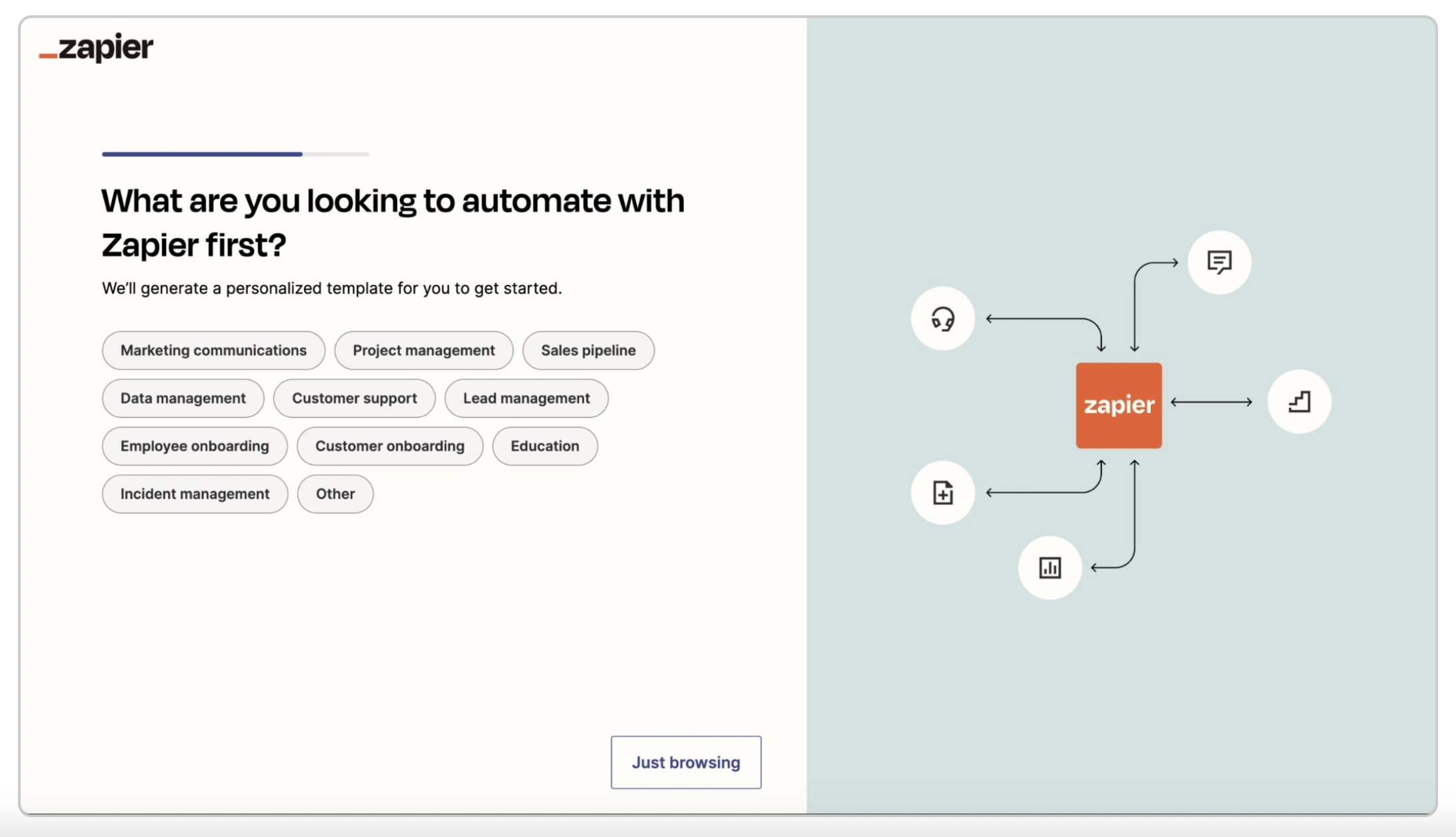The width and height of the screenshot is (1456, 837).
Task: Pick Customer onboarding option
Action: (x=389, y=446)
